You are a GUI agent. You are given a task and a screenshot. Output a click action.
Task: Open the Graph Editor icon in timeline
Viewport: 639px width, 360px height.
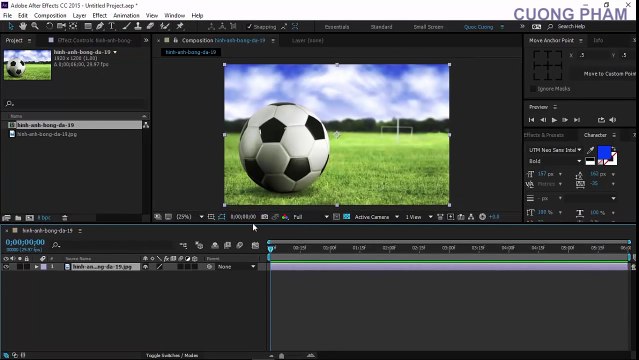pos(256,245)
